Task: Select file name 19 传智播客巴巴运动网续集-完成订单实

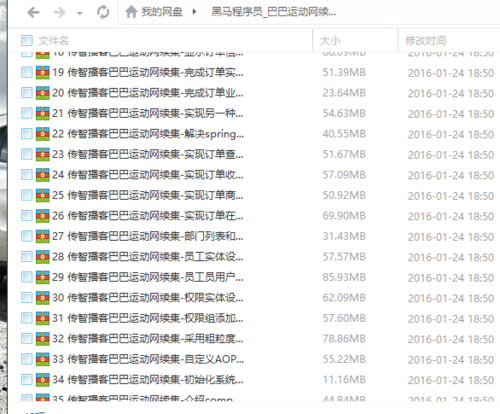Action: pos(148,72)
